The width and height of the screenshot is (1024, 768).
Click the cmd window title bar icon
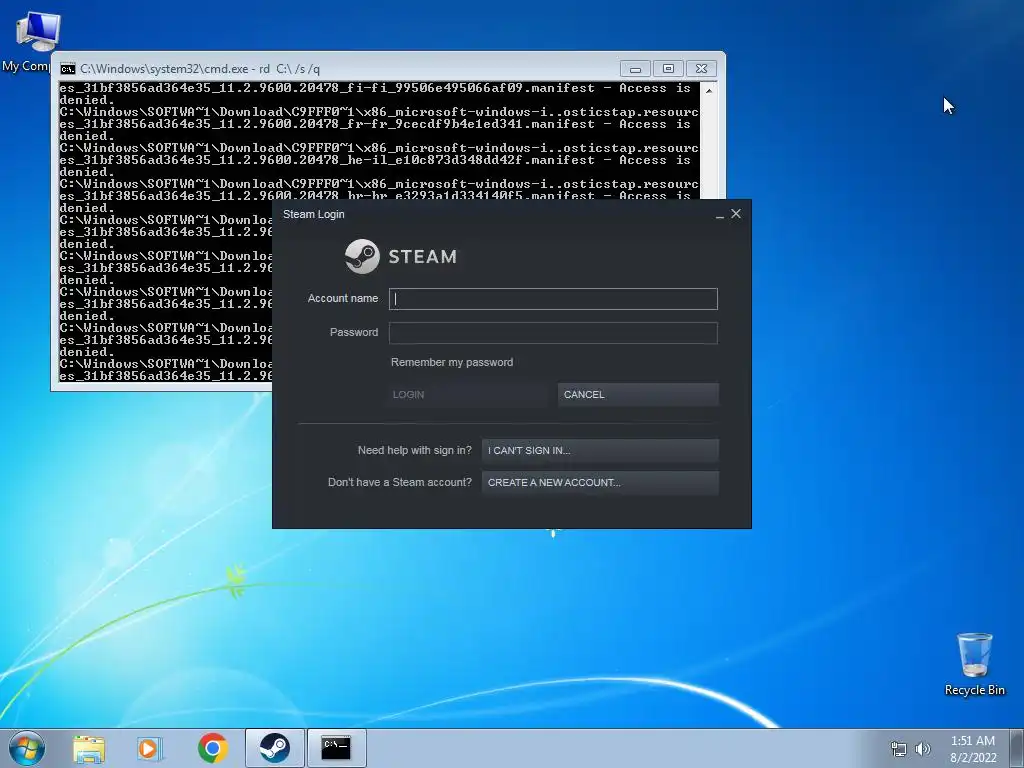[67, 69]
